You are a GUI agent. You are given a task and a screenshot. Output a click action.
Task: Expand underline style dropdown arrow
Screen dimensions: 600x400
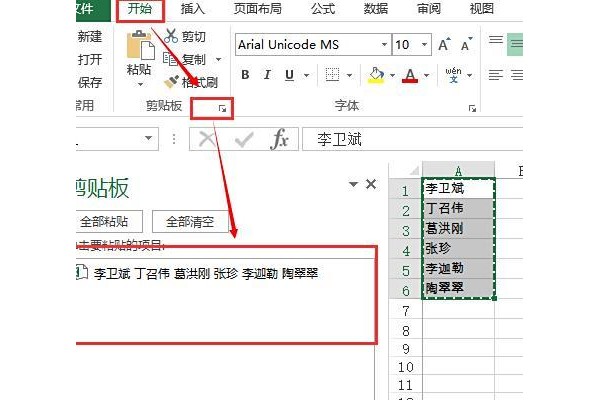(x=307, y=75)
